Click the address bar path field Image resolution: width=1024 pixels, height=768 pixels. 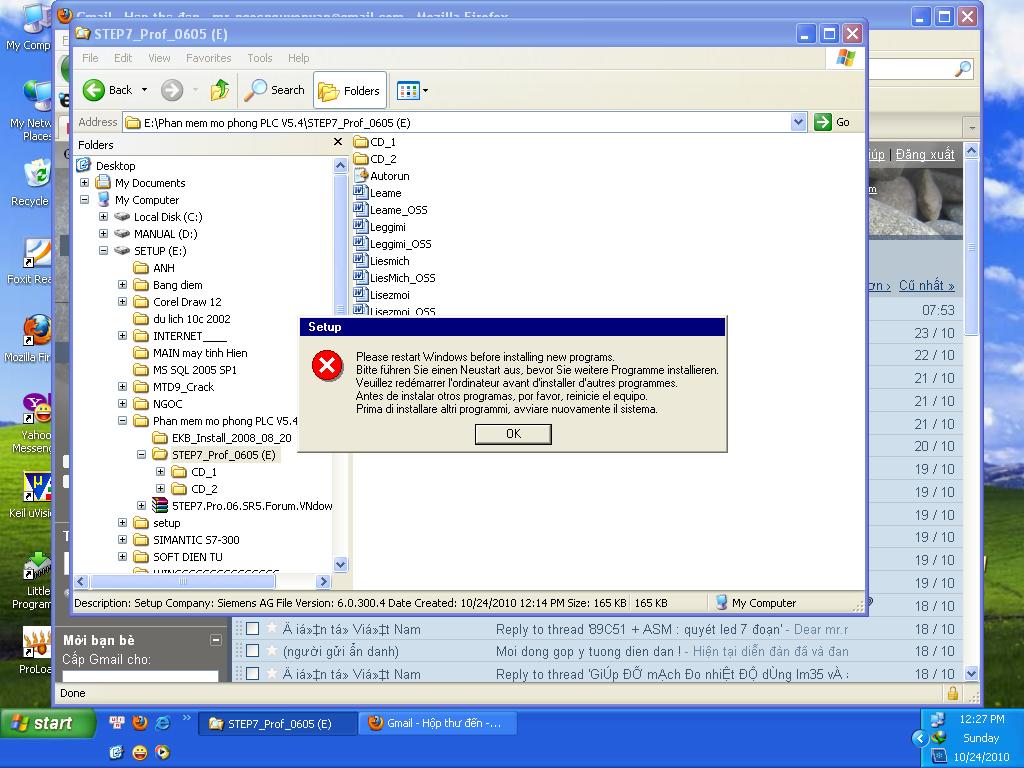coord(456,122)
